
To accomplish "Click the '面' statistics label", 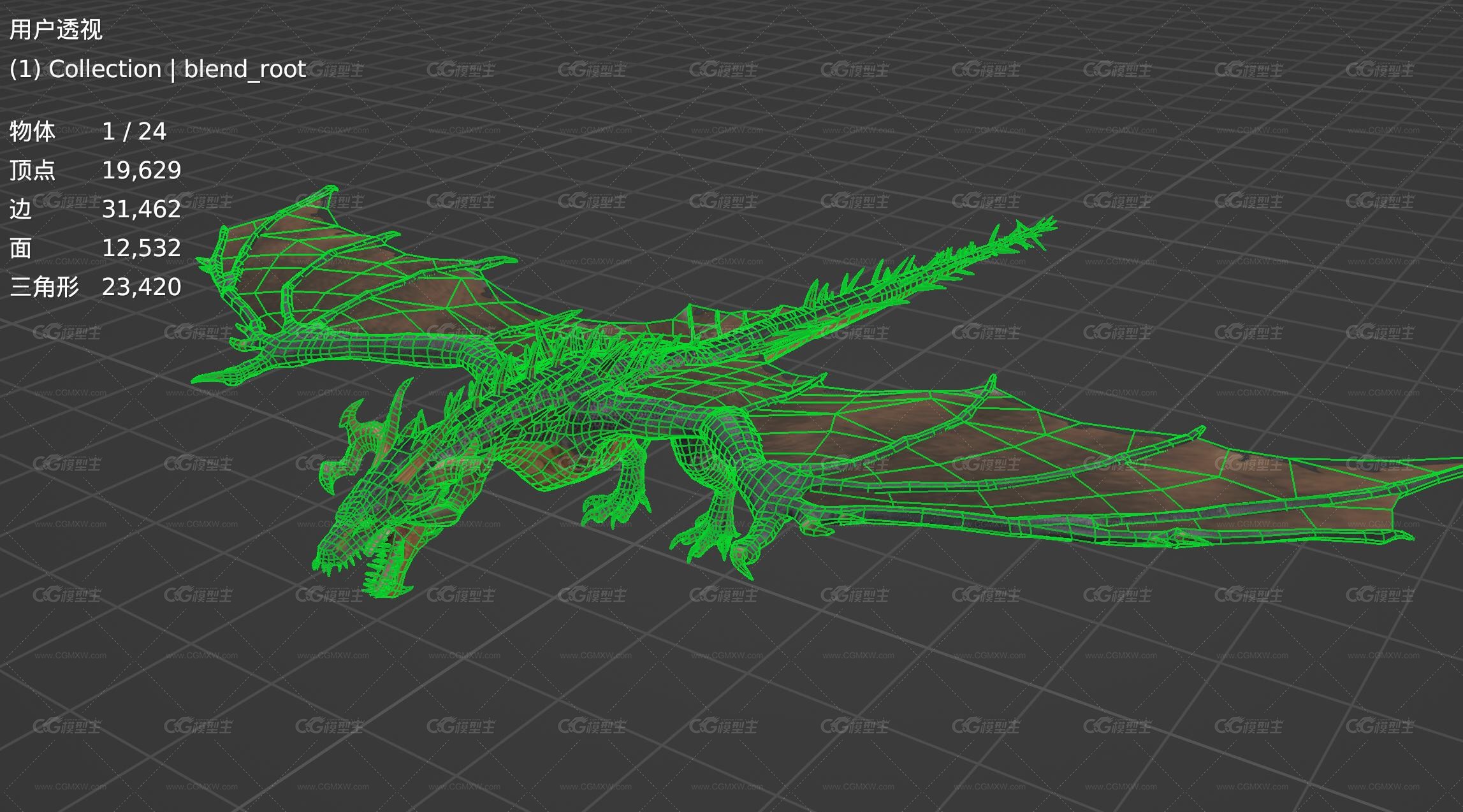I will (20, 248).
